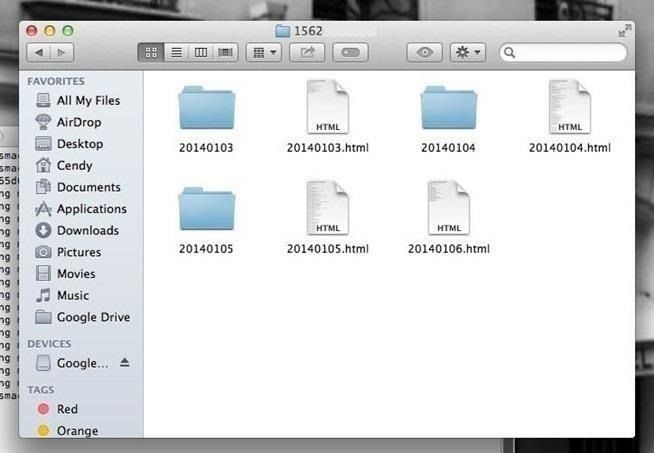Image resolution: width=654 pixels, height=453 pixels.
Task: Open Downloads in the sidebar
Action: coord(87,230)
